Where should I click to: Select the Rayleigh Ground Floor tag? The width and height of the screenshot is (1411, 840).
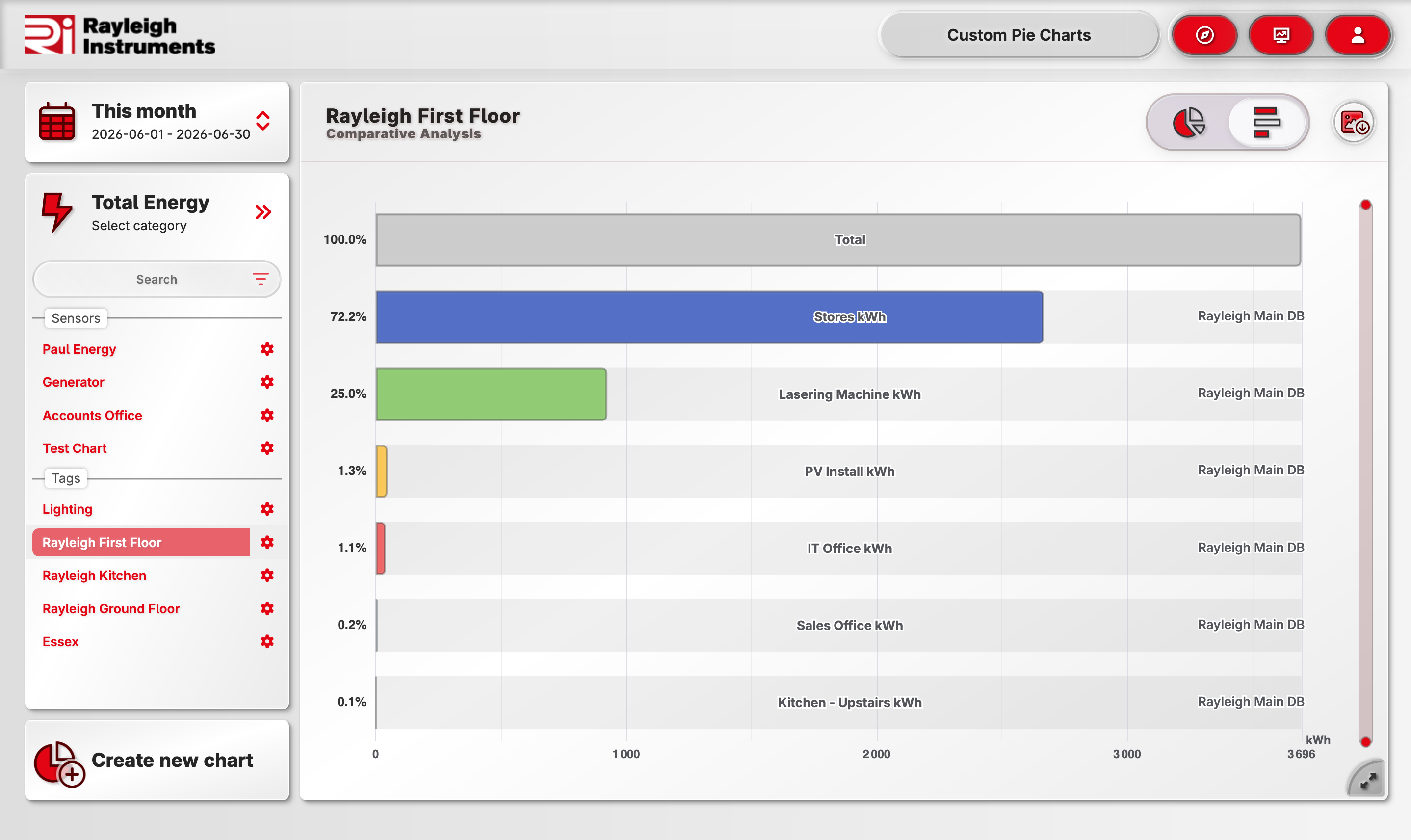(x=111, y=608)
